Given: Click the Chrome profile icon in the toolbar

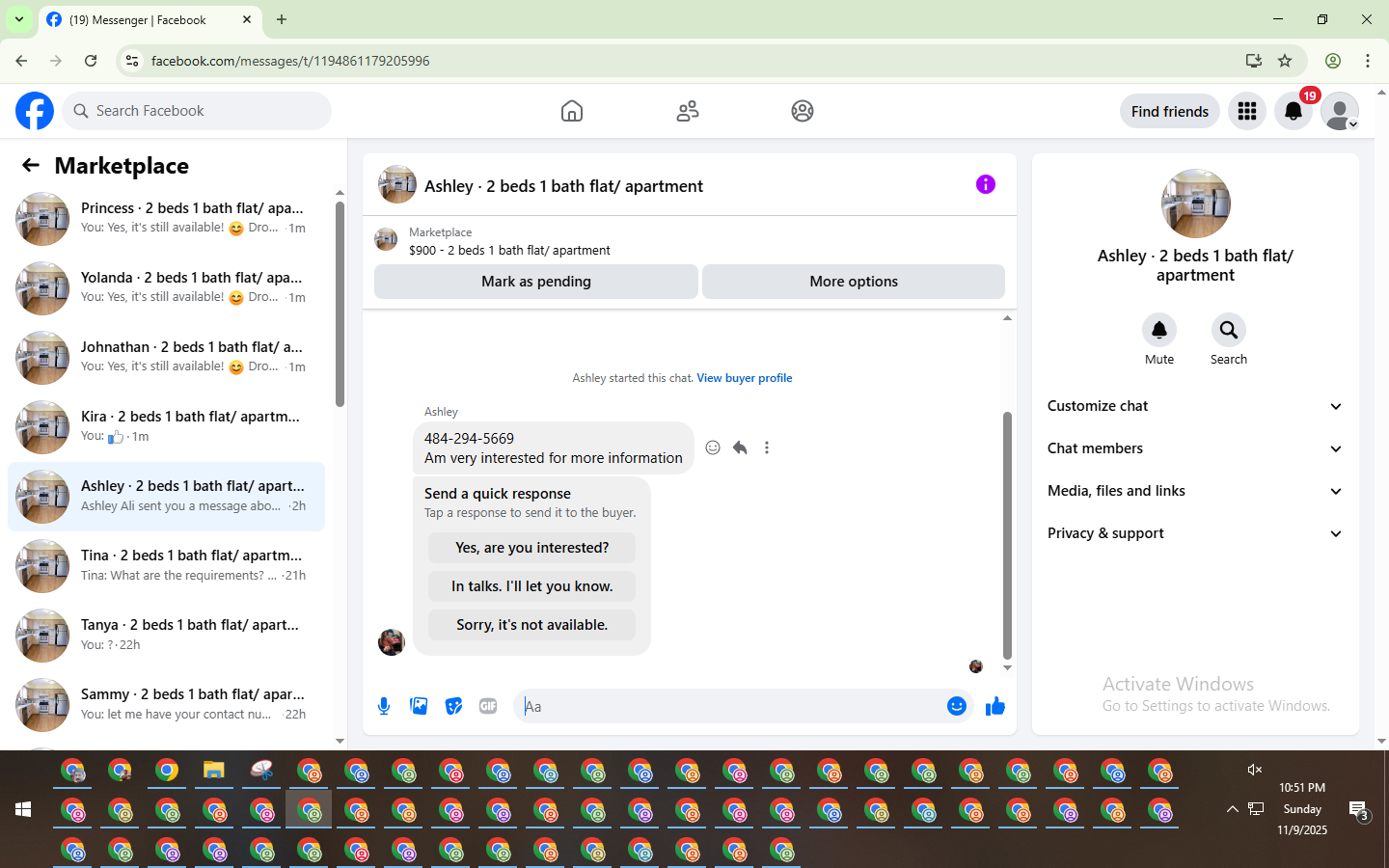Looking at the screenshot, I should tap(1333, 61).
